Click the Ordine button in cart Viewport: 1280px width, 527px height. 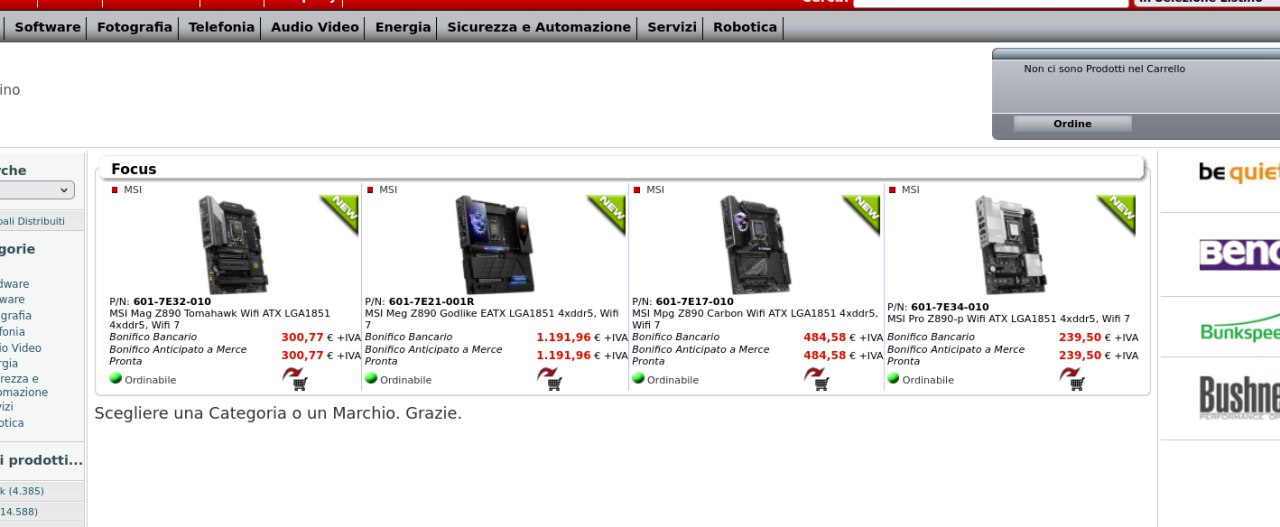pos(1073,124)
